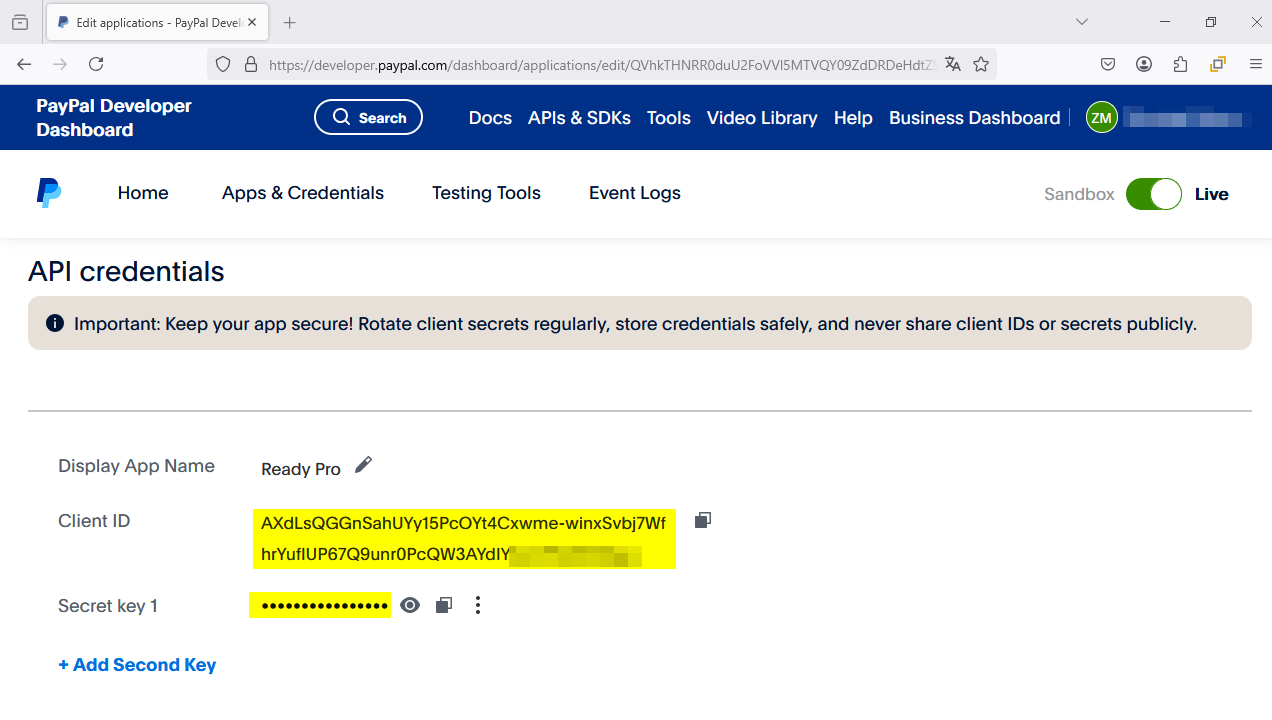
Task: Click the developer.paypal.com address bar
Action: [603, 65]
